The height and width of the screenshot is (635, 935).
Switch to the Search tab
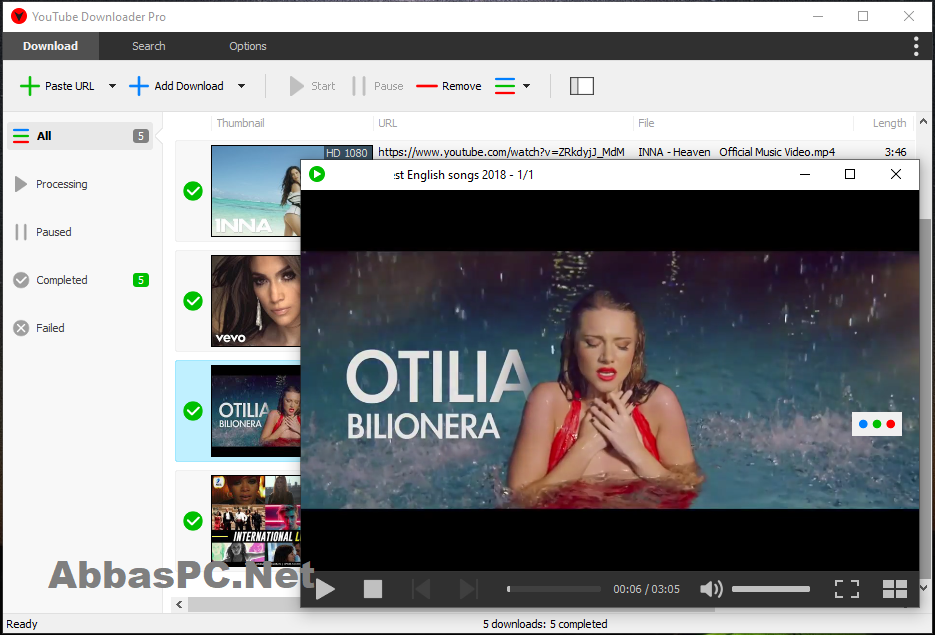(x=148, y=46)
